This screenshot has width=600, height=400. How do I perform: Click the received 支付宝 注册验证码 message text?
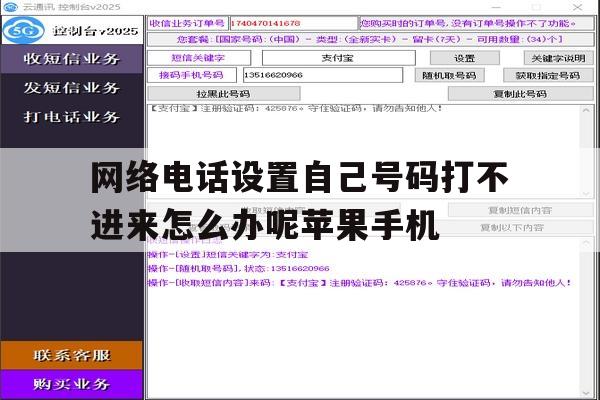295,109
